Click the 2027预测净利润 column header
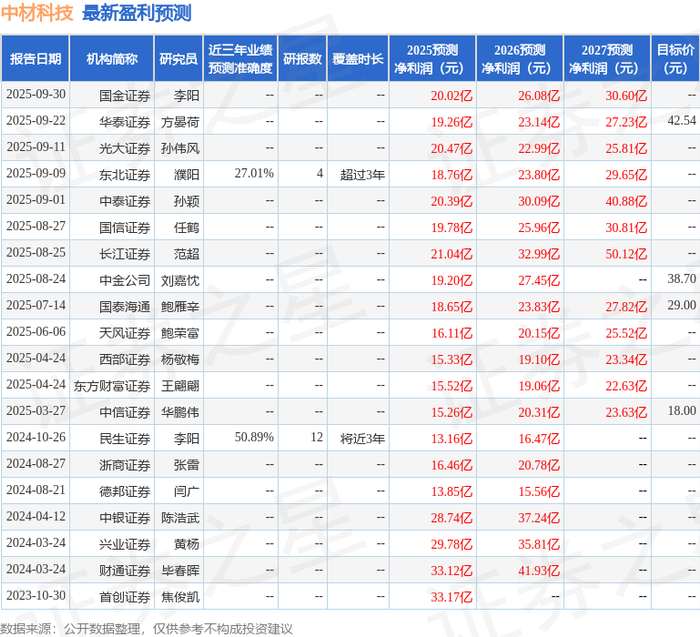This screenshot has width=700, height=637. (x=607, y=59)
